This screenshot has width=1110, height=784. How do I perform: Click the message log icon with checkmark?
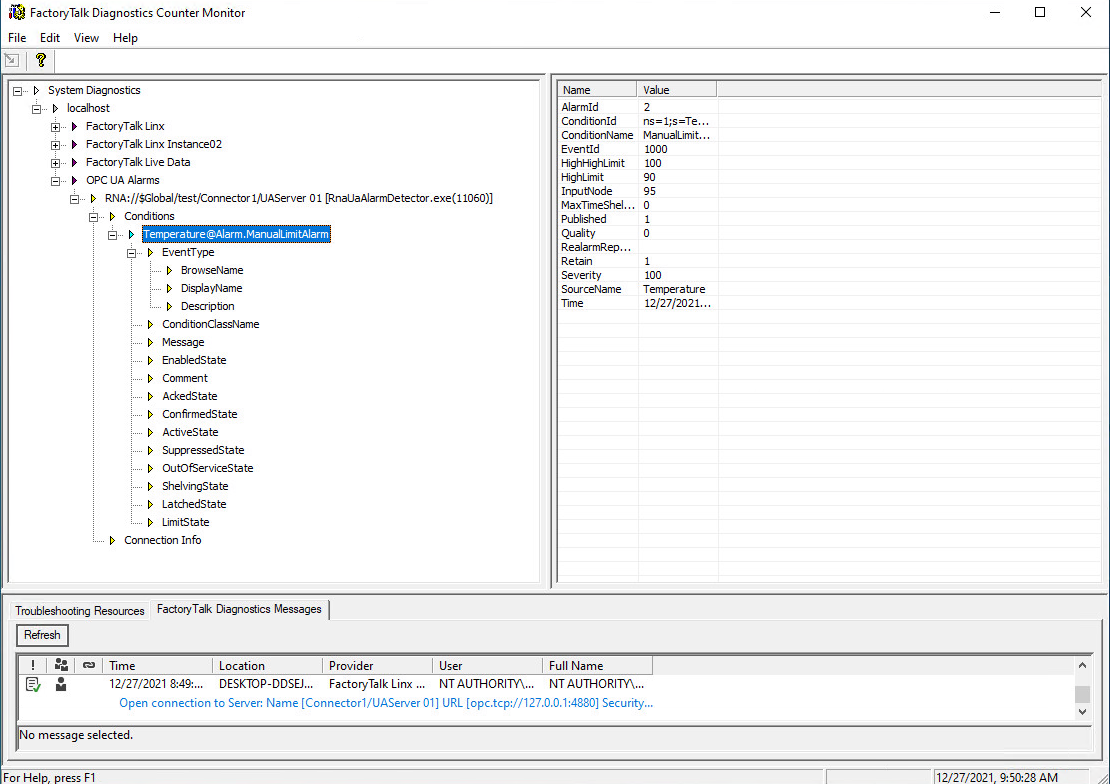(x=33, y=684)
